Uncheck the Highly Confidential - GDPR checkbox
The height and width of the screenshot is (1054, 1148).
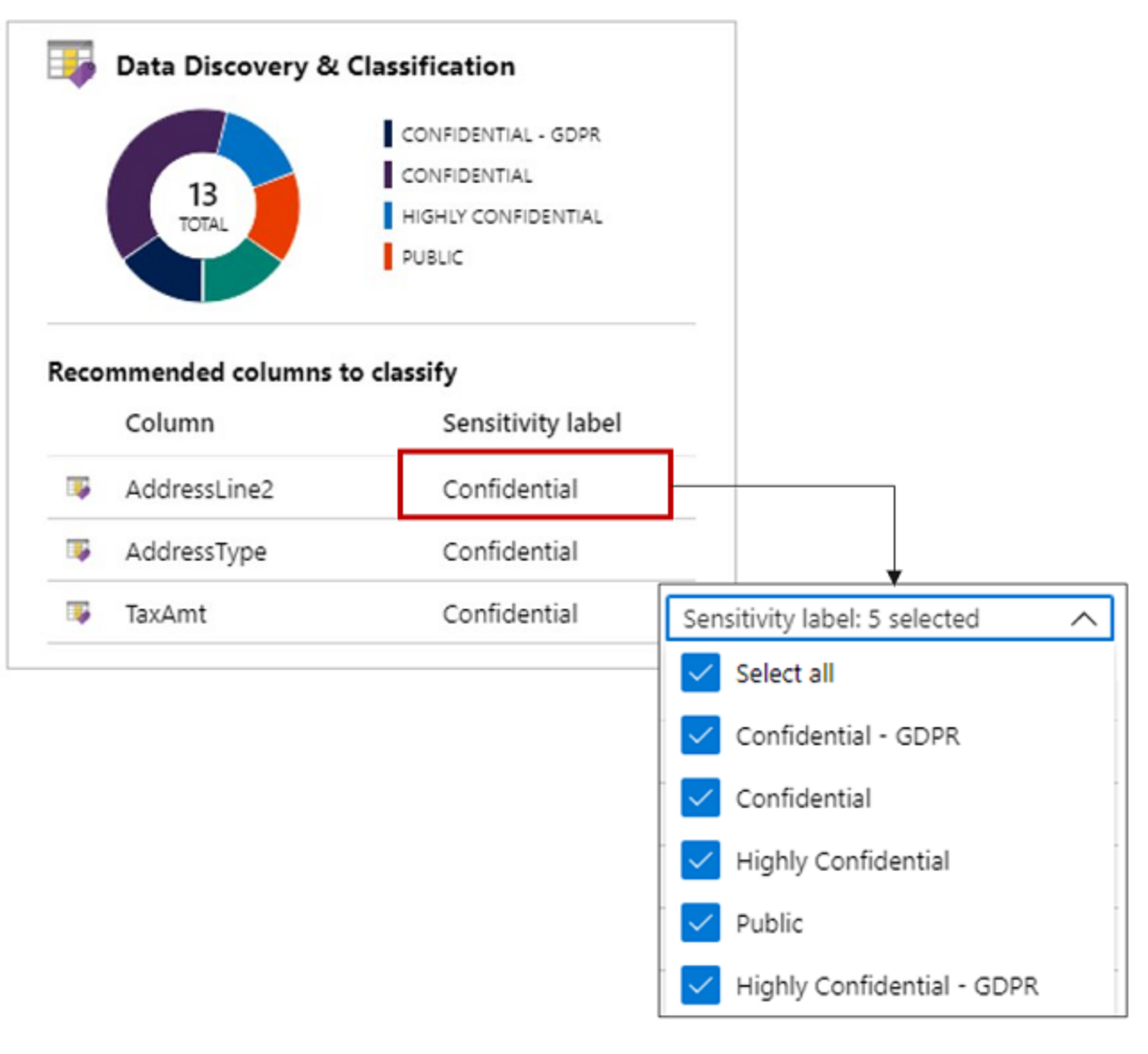pyautogui.click(x=700, y=985)
